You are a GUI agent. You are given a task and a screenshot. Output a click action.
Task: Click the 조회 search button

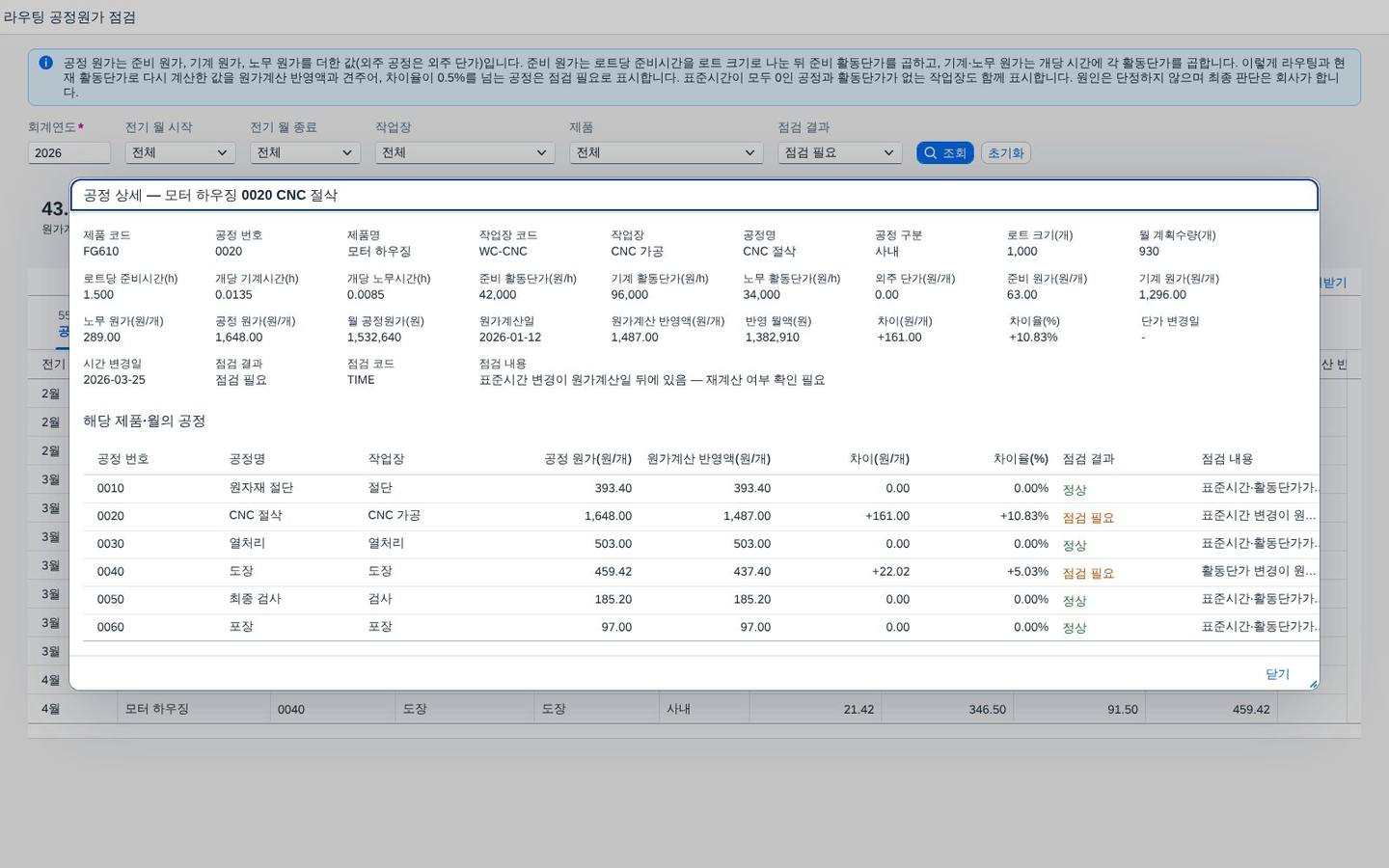(x=945, y=152)
